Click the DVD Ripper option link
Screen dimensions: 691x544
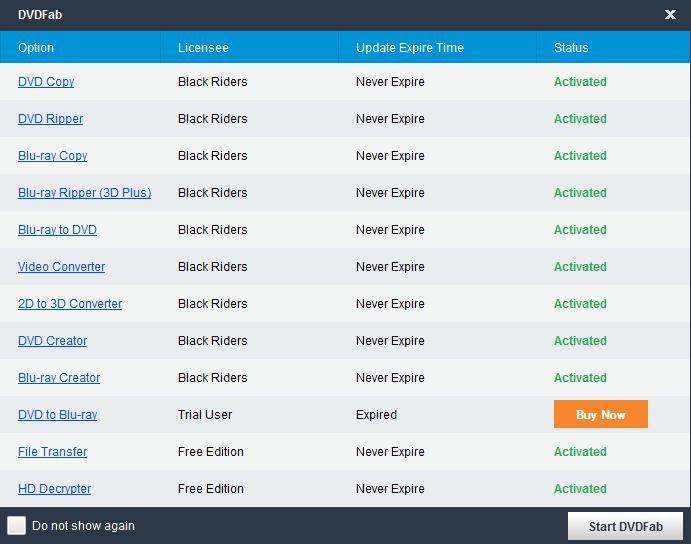click(x=50, y=119)
